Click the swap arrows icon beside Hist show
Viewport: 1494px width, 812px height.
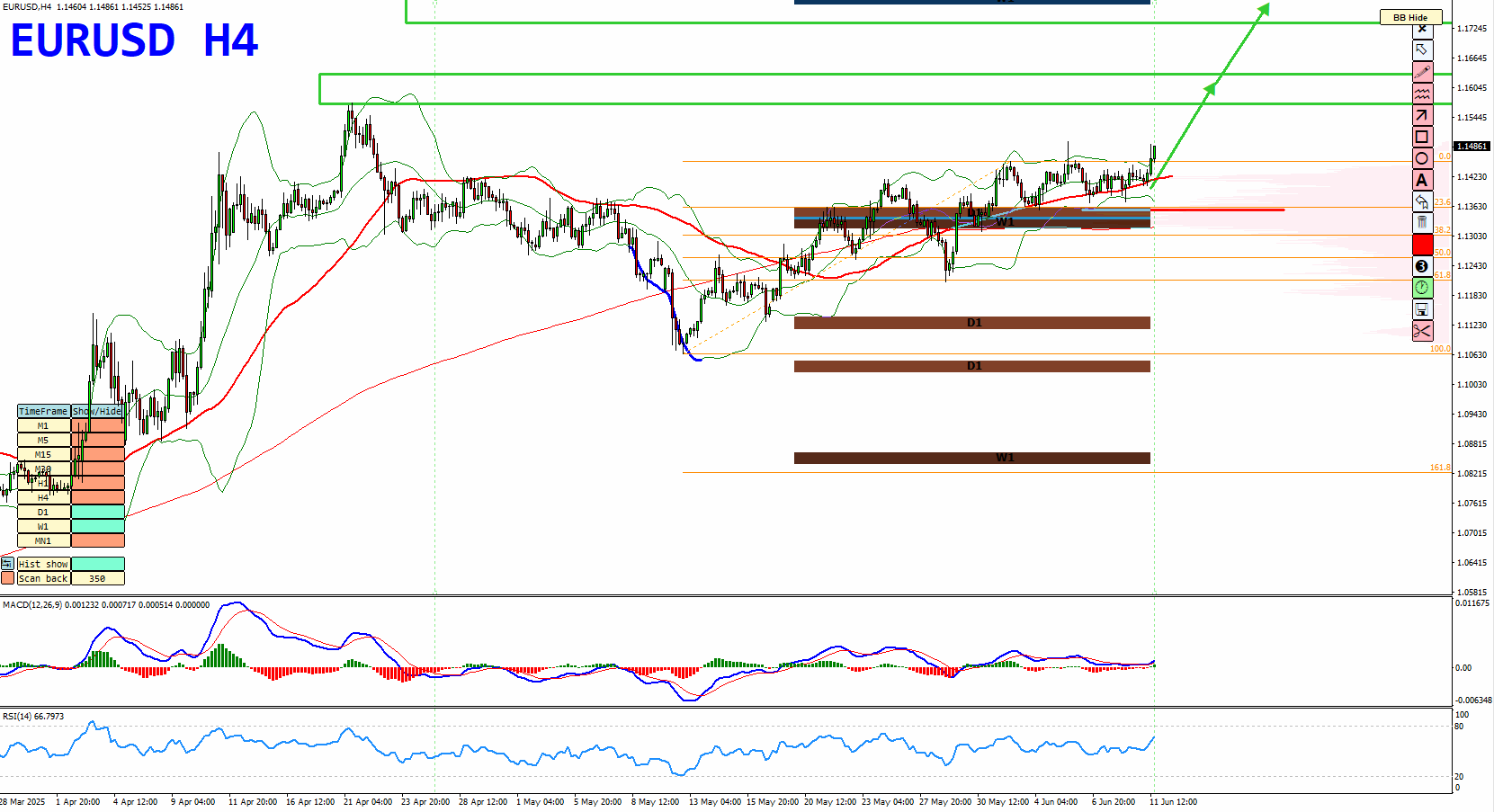[x=7, y=564]
